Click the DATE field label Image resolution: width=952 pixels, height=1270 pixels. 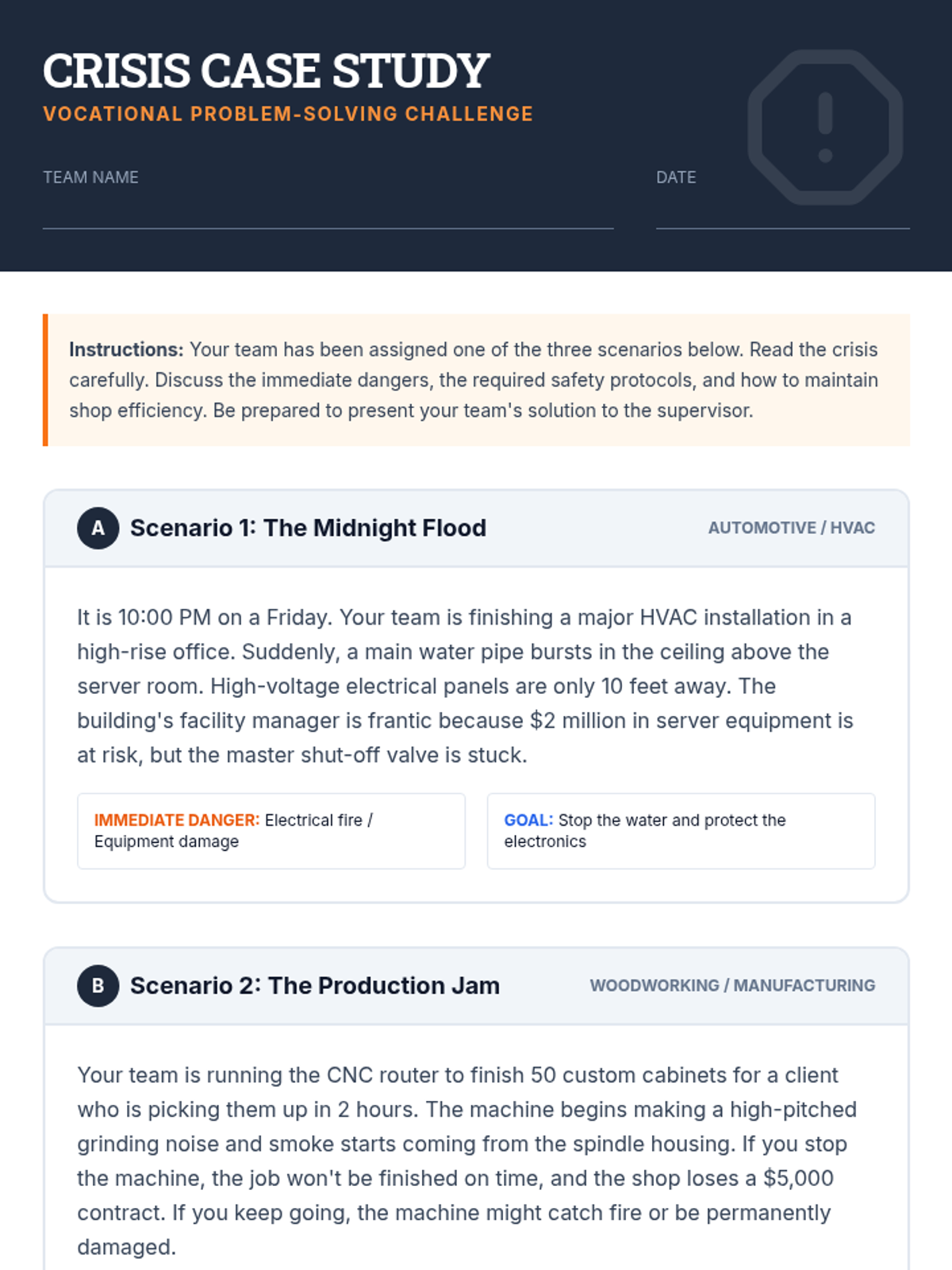point(676,177)
